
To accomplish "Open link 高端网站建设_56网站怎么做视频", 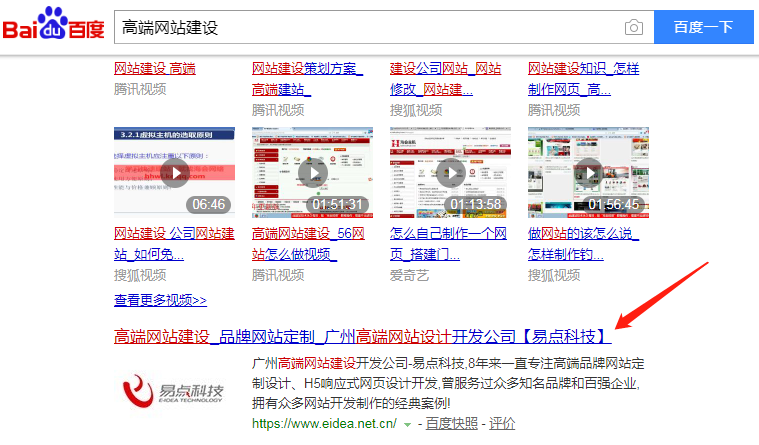I will pos(308,244).
